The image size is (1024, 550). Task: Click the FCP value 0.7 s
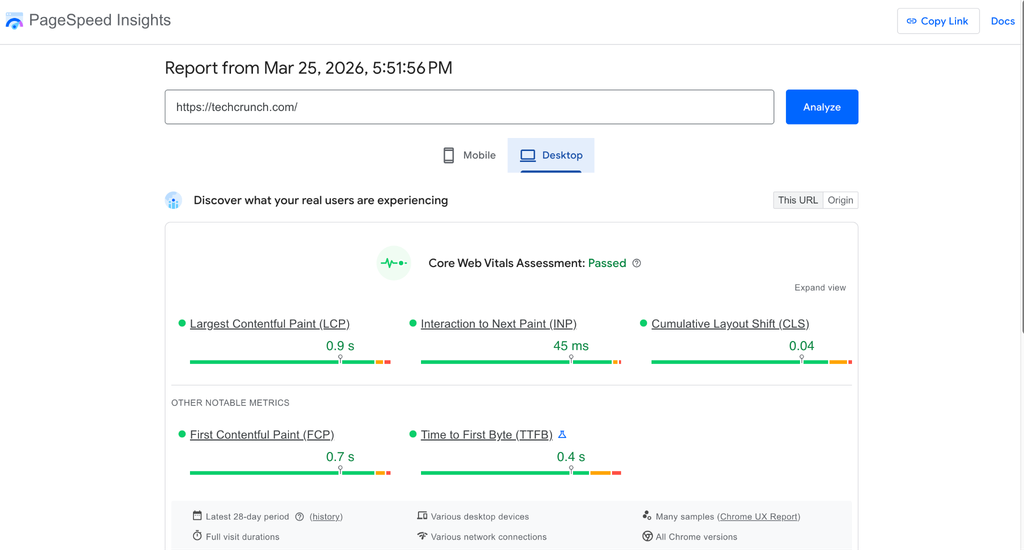340,457
